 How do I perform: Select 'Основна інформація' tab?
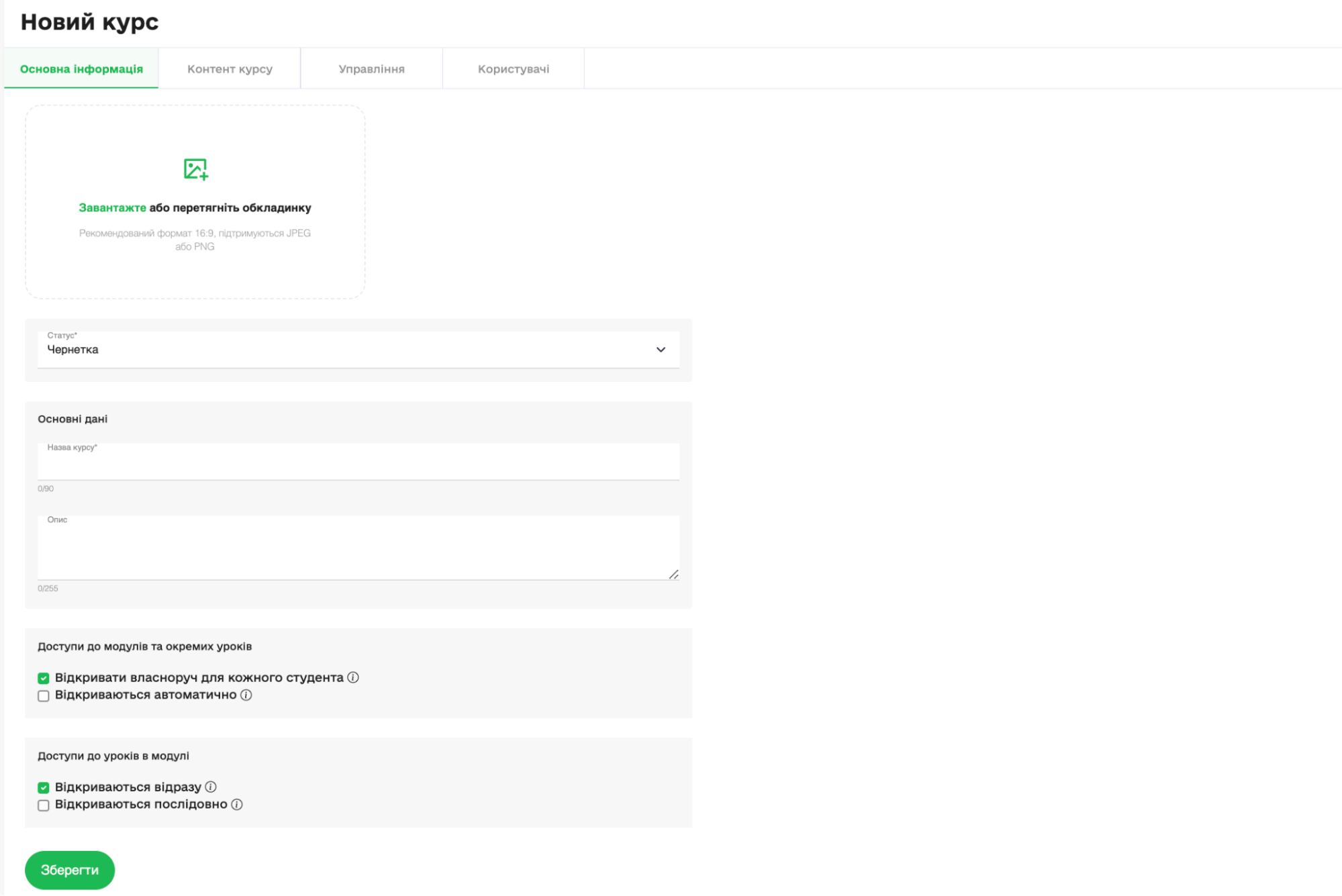[81, 69]
